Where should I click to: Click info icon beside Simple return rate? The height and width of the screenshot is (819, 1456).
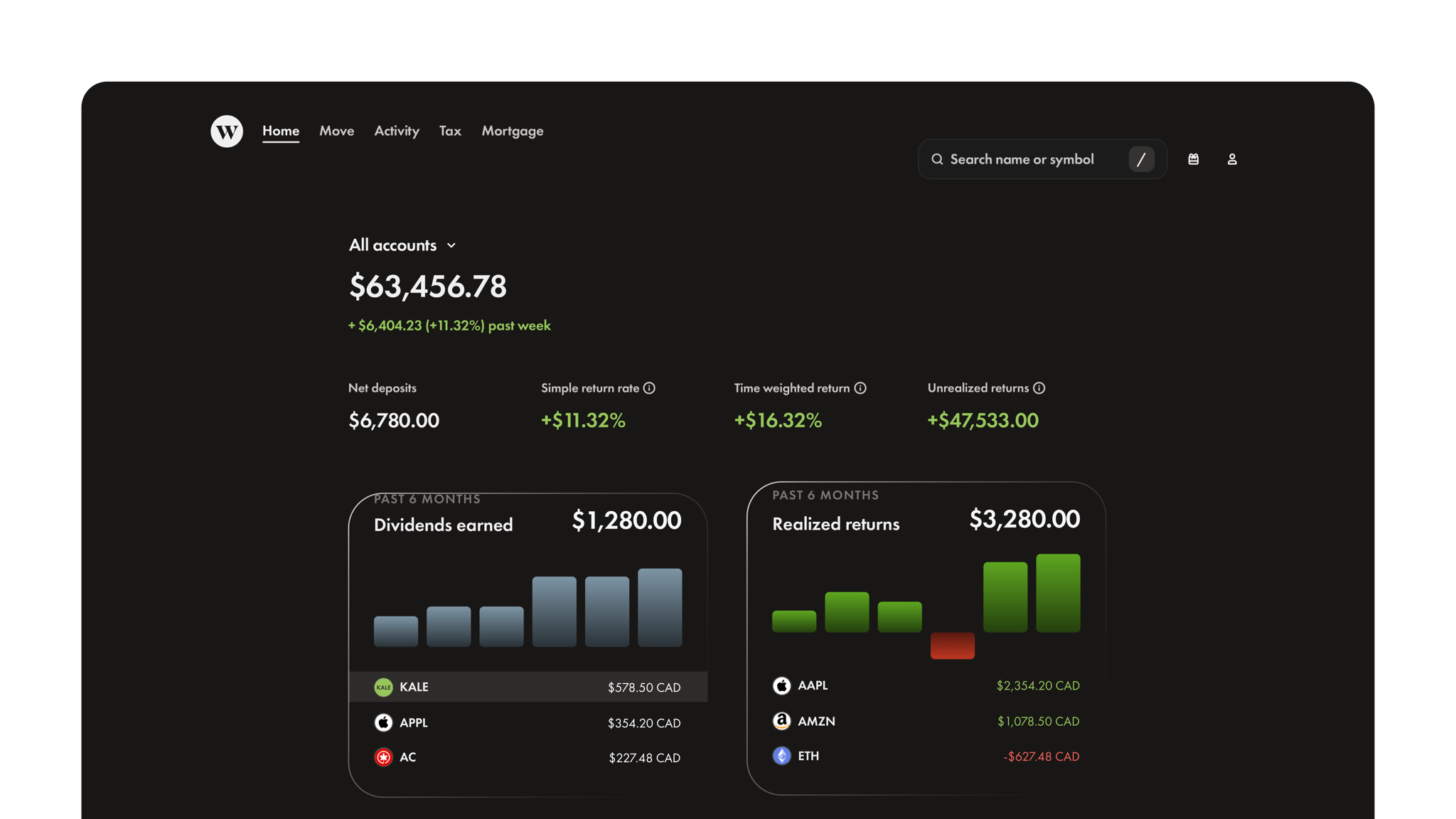click(649, 388)
